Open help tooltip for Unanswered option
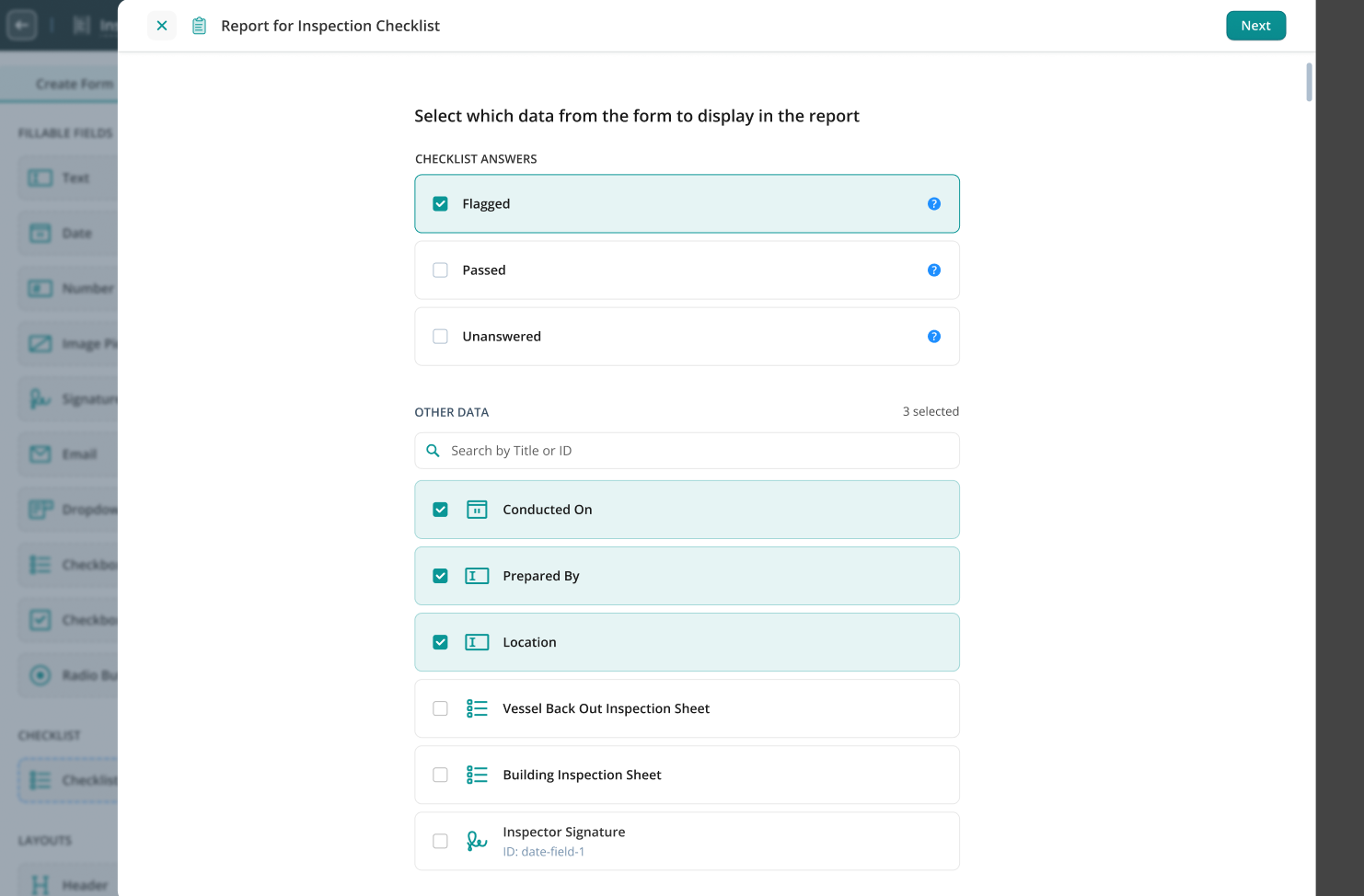This screenshot has width=1364, height=896. [933, 337]
